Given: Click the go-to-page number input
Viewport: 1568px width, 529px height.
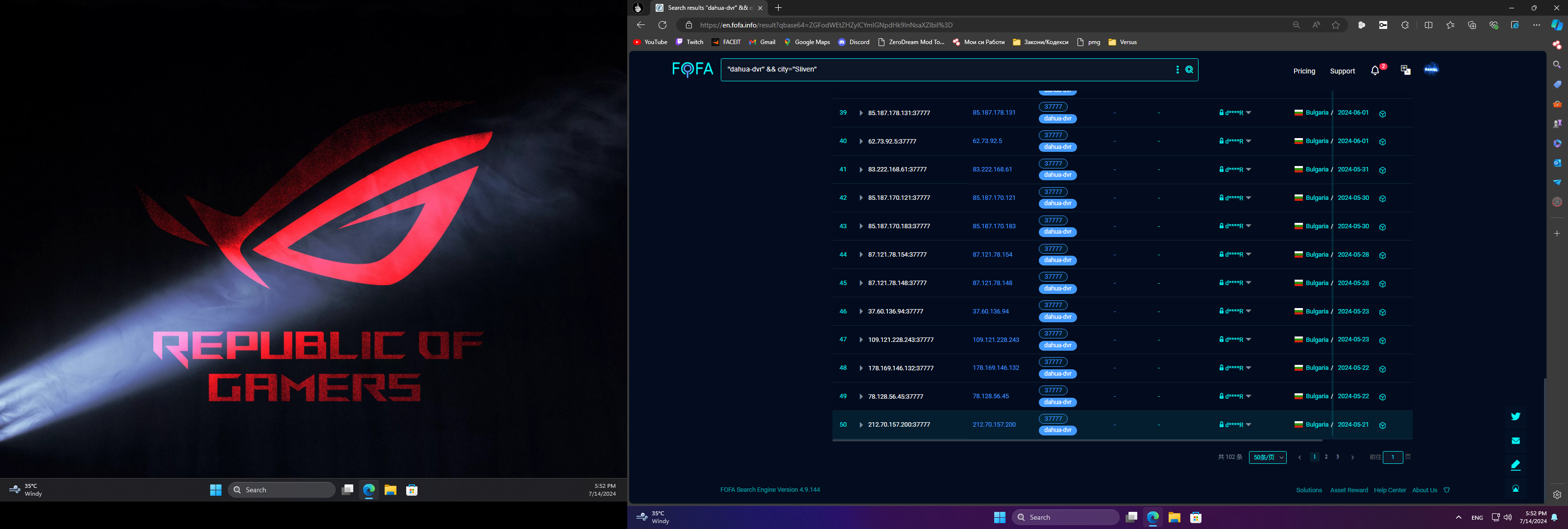Looking at the screenshot, I should point(1393,457).
